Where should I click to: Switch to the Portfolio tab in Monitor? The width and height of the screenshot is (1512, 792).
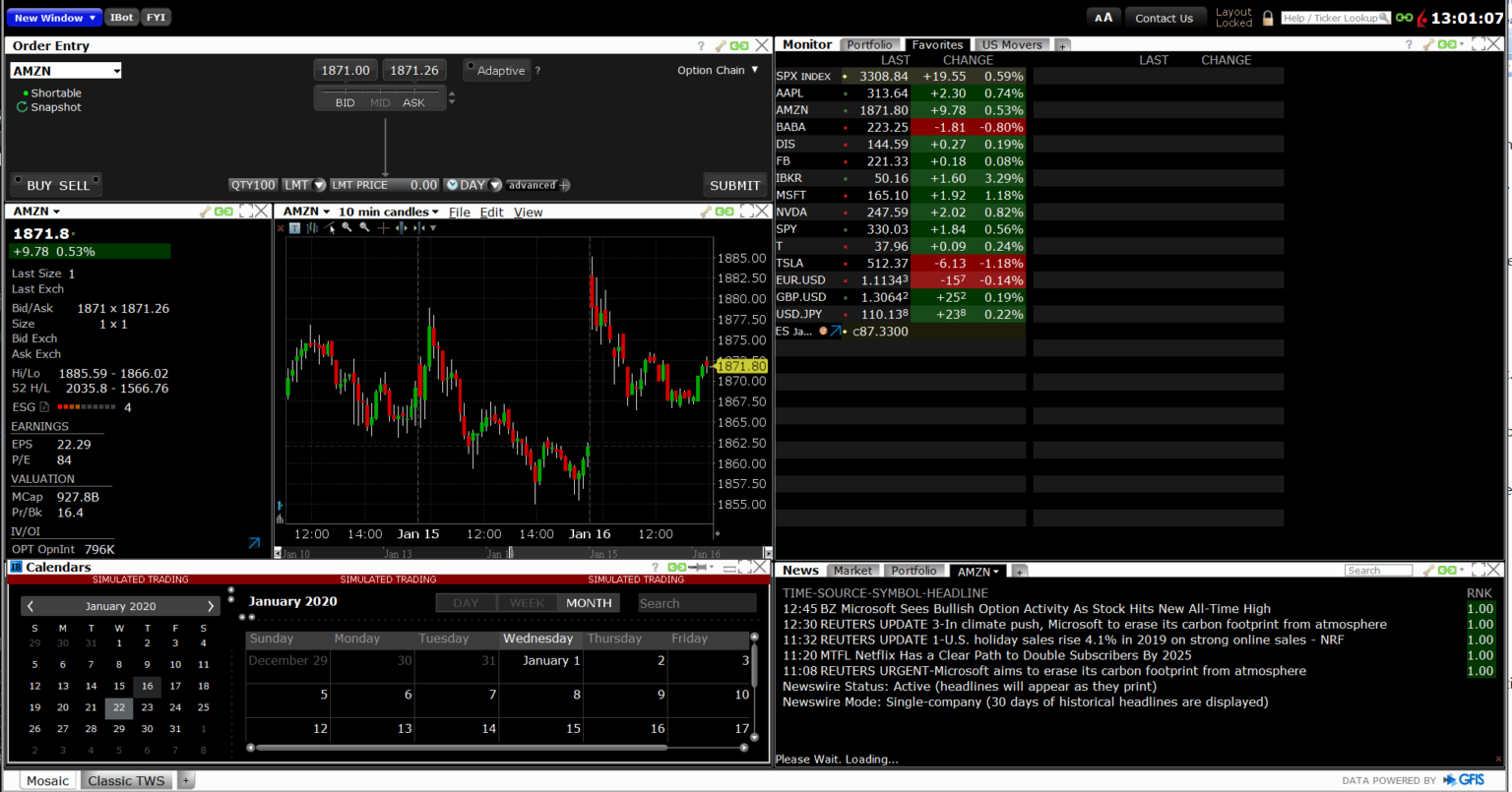[870, 44]
